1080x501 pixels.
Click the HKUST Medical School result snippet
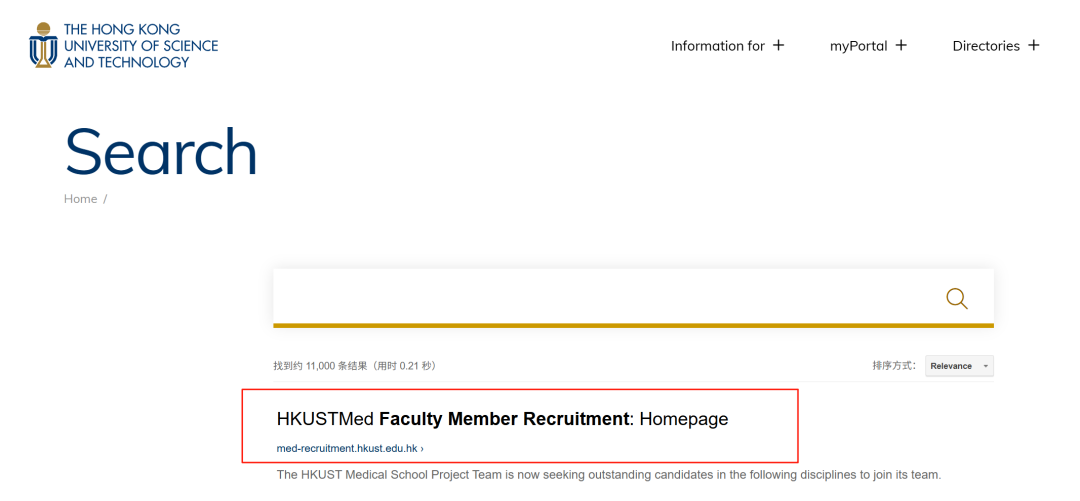tap(608, 475)
